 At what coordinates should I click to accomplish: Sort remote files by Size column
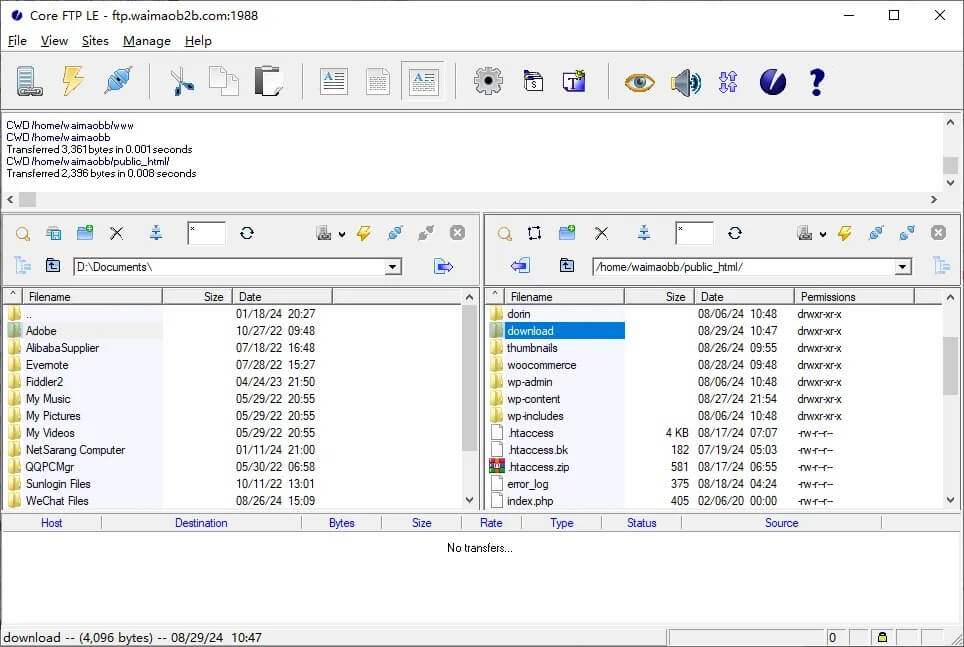(659, 297)
